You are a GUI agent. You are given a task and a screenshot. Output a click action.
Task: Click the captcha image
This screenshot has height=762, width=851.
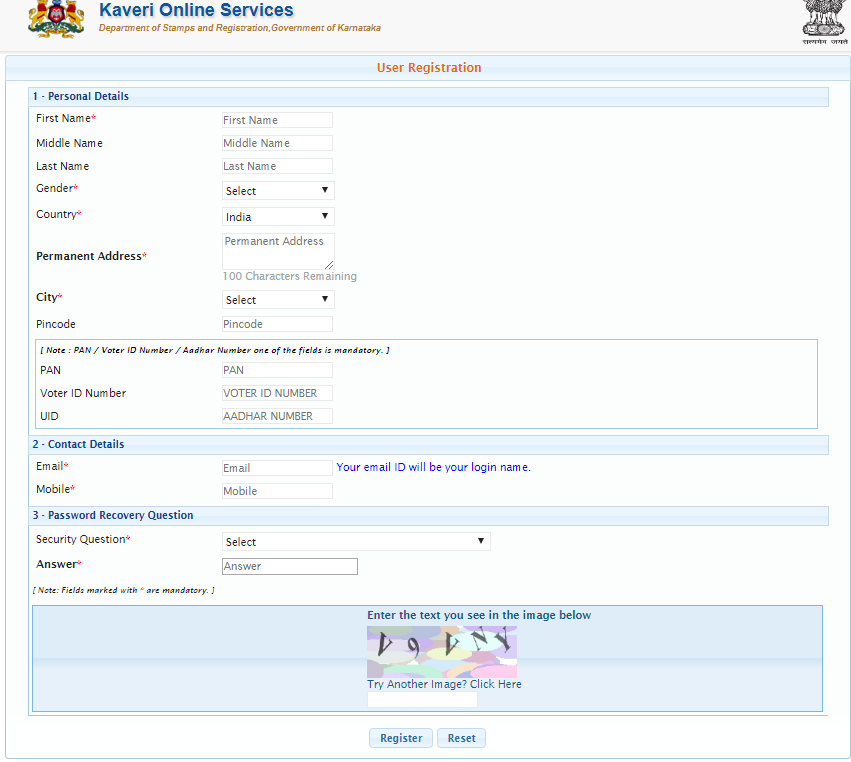pos(441,650)
